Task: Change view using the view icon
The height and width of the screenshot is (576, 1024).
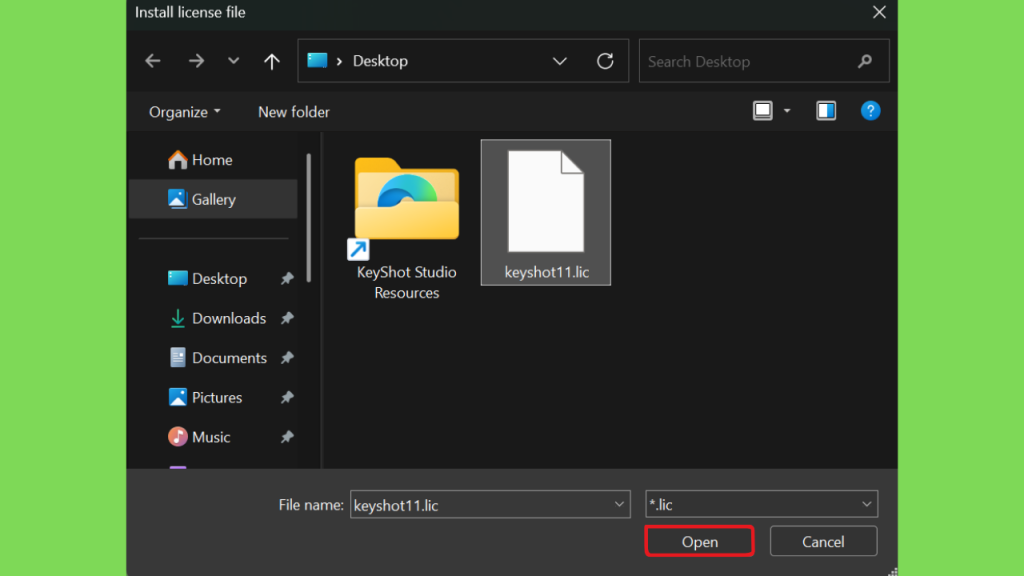Action: click(763, 110)
